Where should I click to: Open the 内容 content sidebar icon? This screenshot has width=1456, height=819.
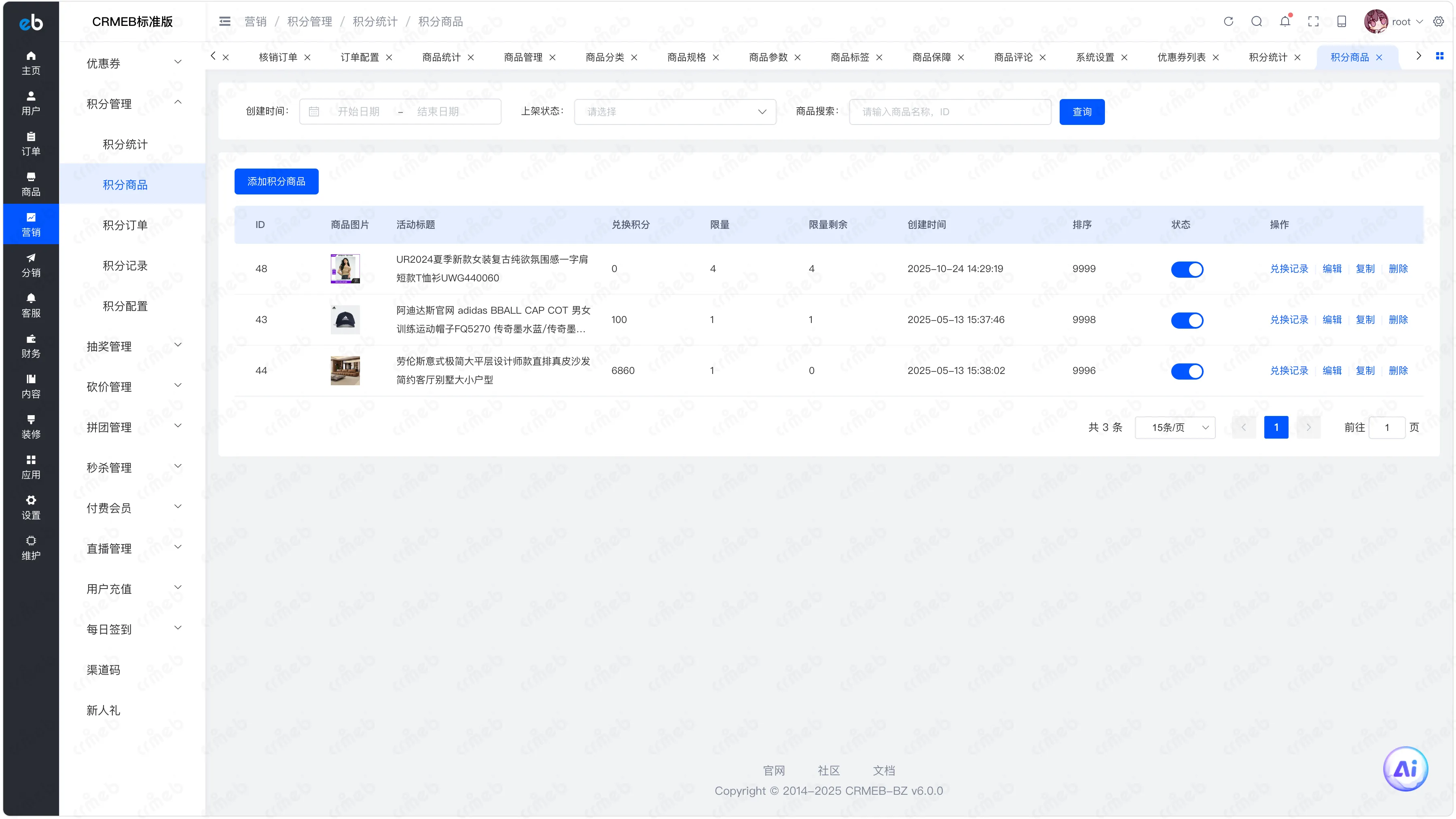pos(31,386)
